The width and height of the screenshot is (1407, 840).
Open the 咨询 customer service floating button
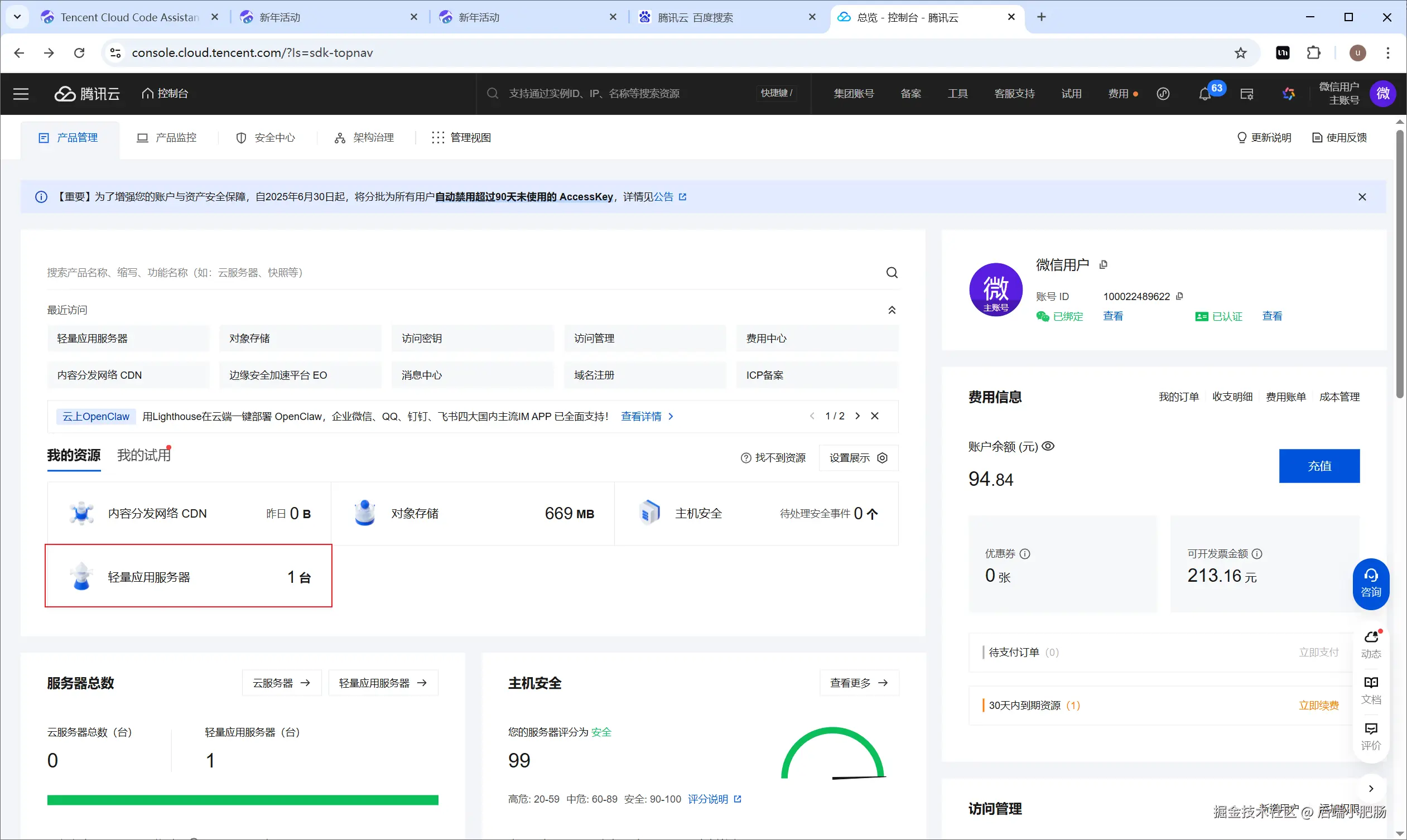[1370, 583]
